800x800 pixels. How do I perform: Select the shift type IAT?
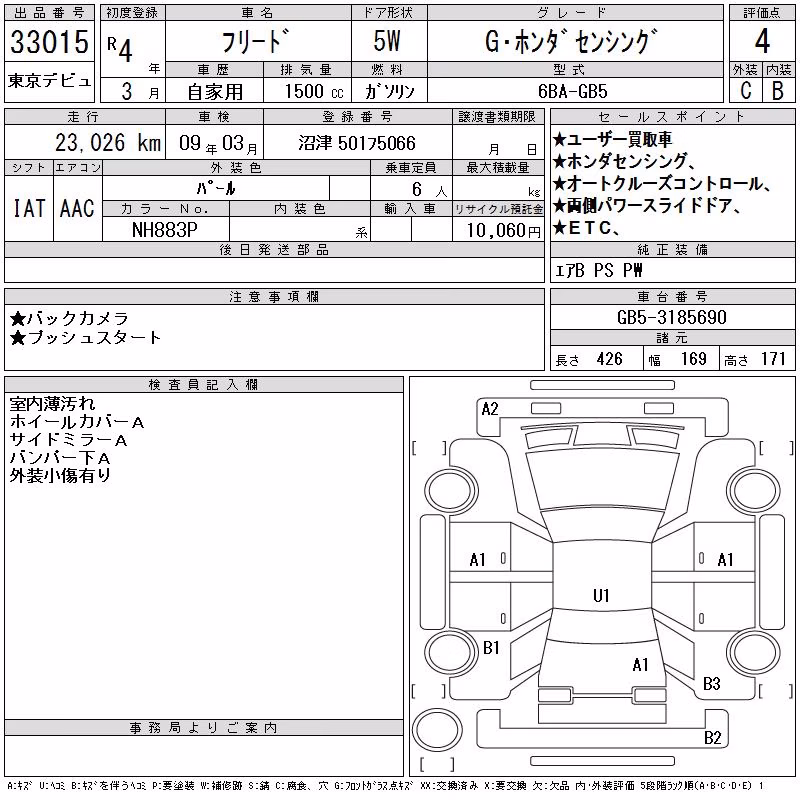pos(29,208)
